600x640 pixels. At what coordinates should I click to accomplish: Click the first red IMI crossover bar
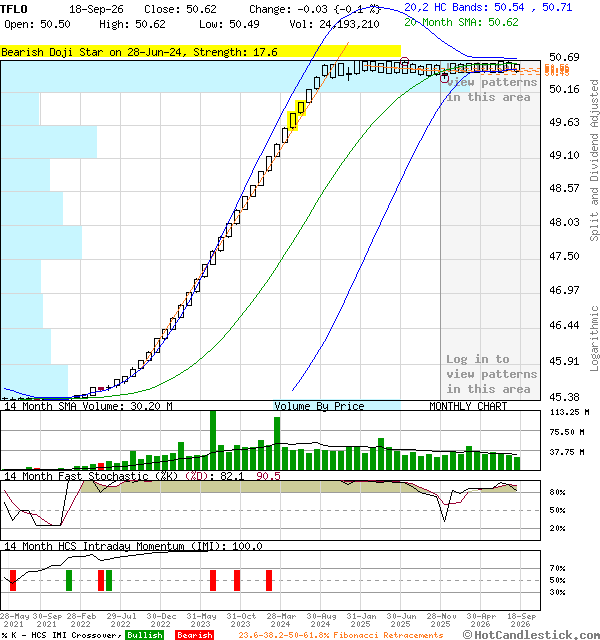point(13,580)
